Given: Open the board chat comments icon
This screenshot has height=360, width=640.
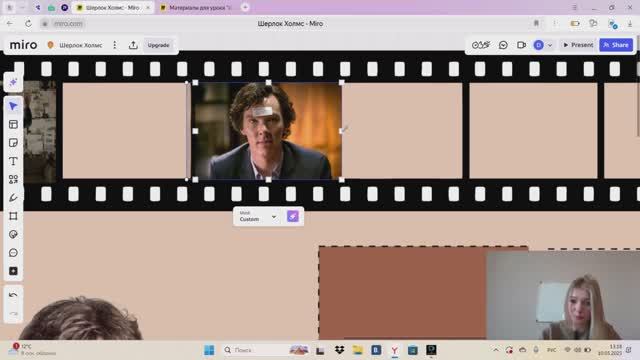Looking at the screenshot, I should 503,45.
